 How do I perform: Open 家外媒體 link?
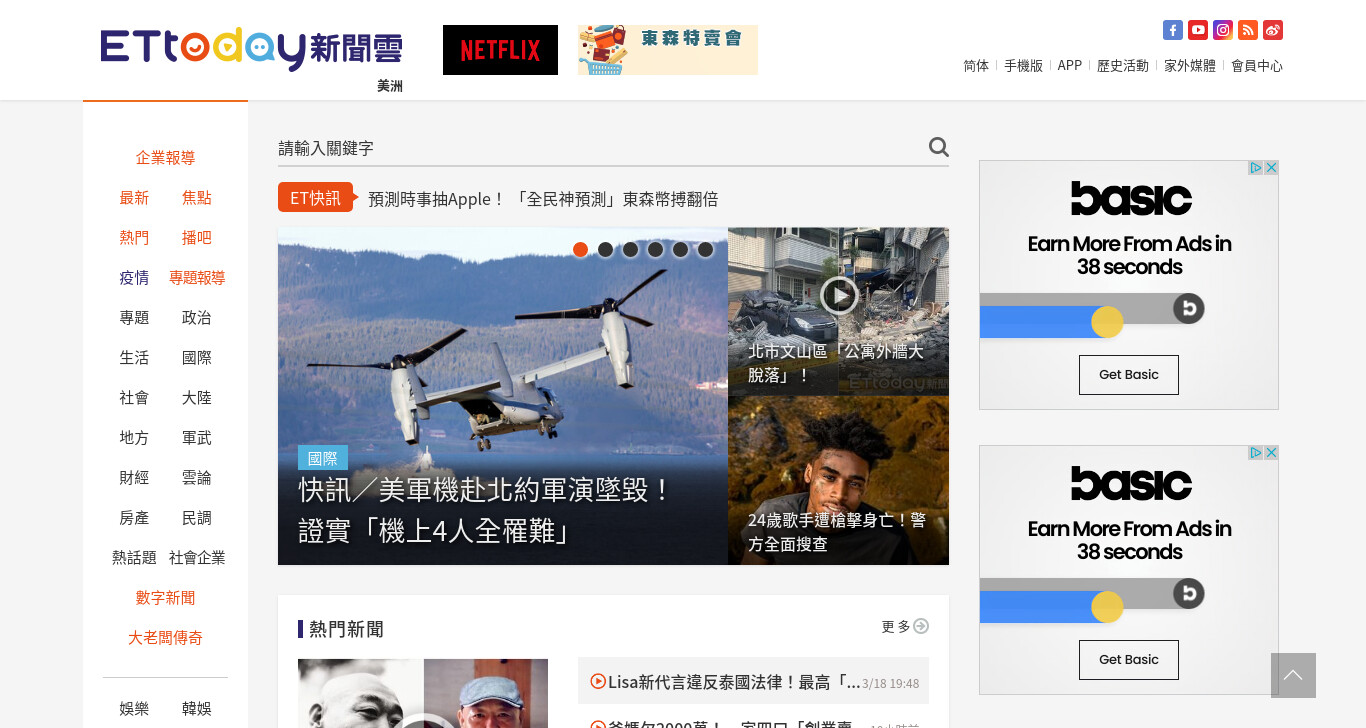pos(1190,66)
